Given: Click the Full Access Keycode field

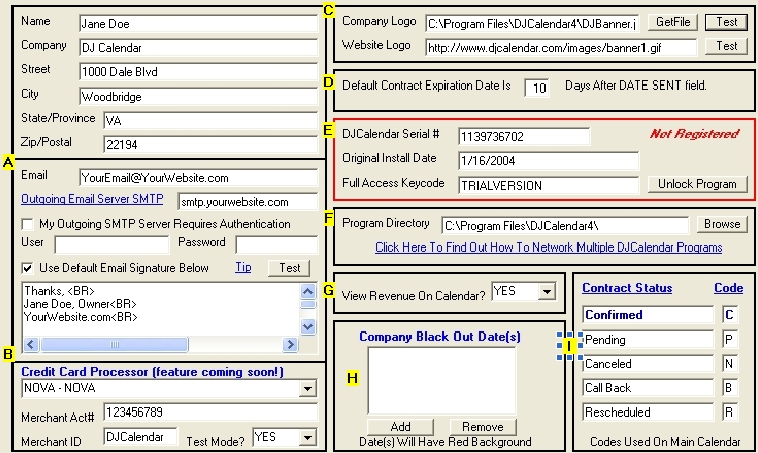Looking at the screenshot, I should (549, 186).
